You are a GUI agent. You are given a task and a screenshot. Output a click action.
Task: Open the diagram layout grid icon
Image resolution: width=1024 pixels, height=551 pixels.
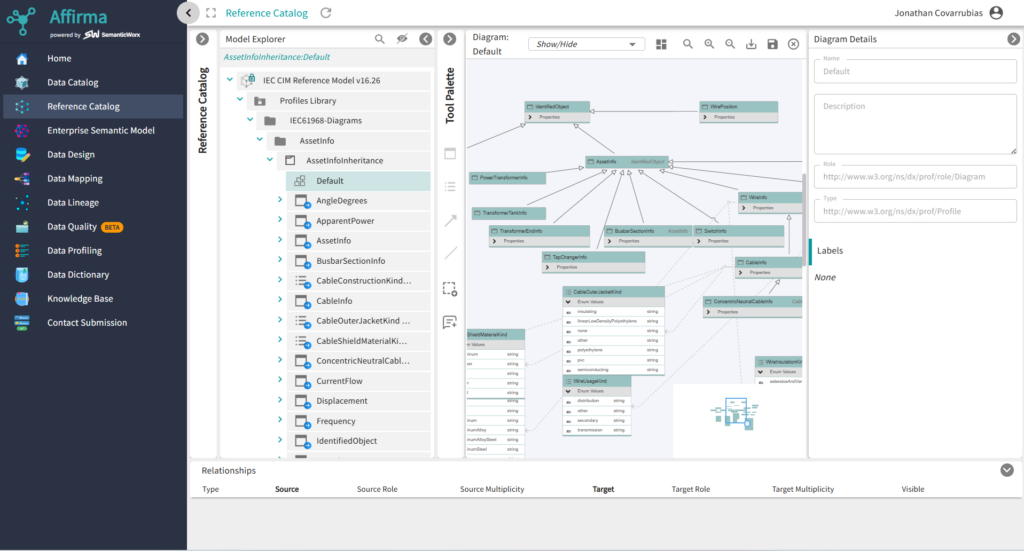pos(661,44)
